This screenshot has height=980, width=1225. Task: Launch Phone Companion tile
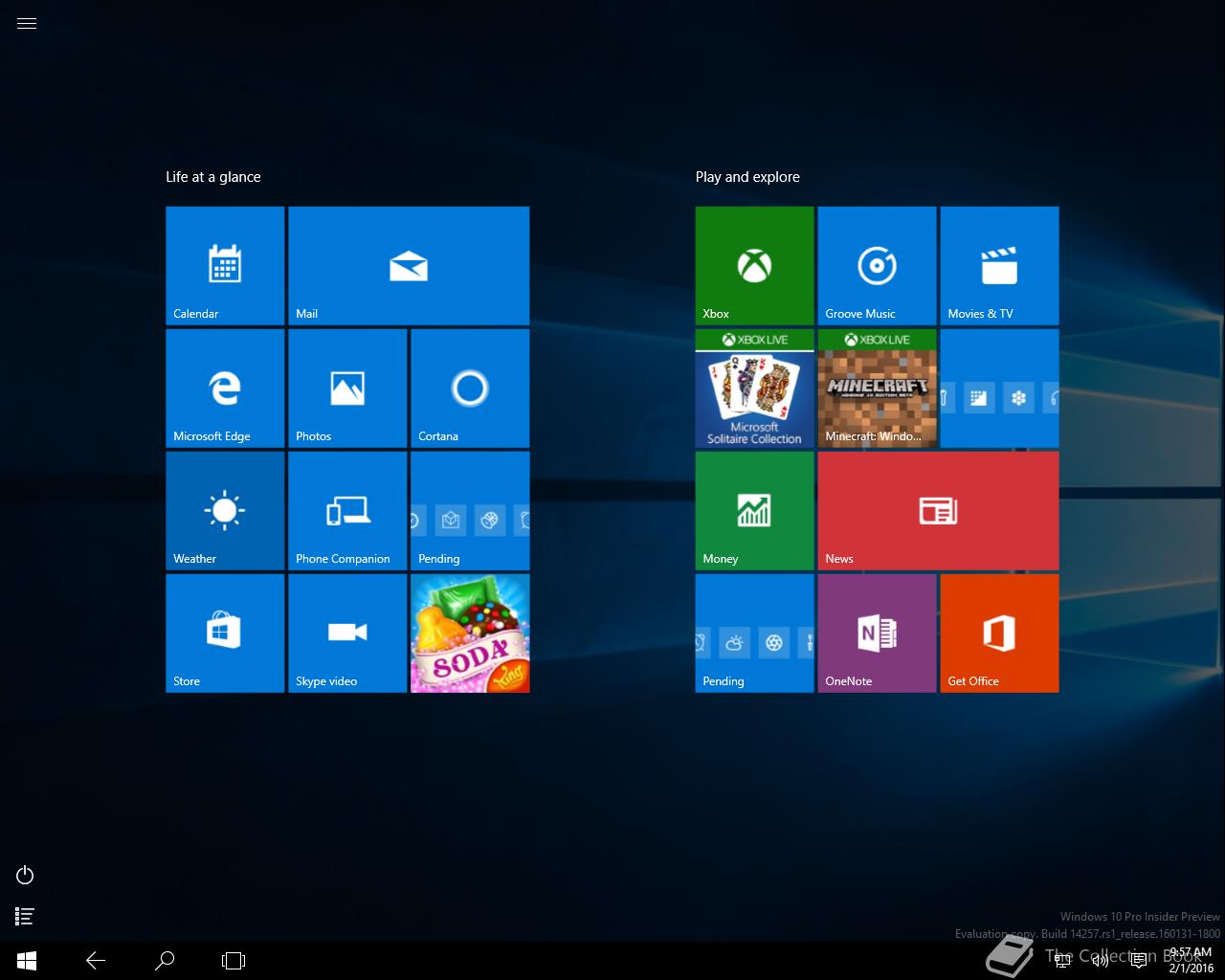pos(347,511)
